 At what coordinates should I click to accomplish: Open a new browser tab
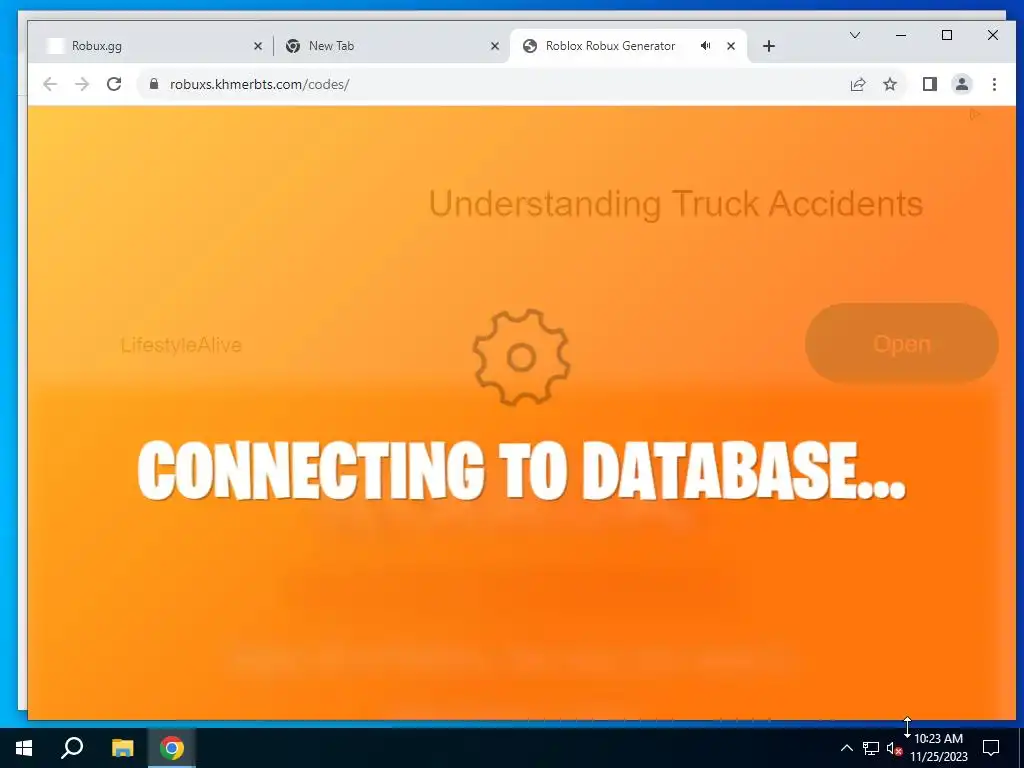(x=769, y=46)
